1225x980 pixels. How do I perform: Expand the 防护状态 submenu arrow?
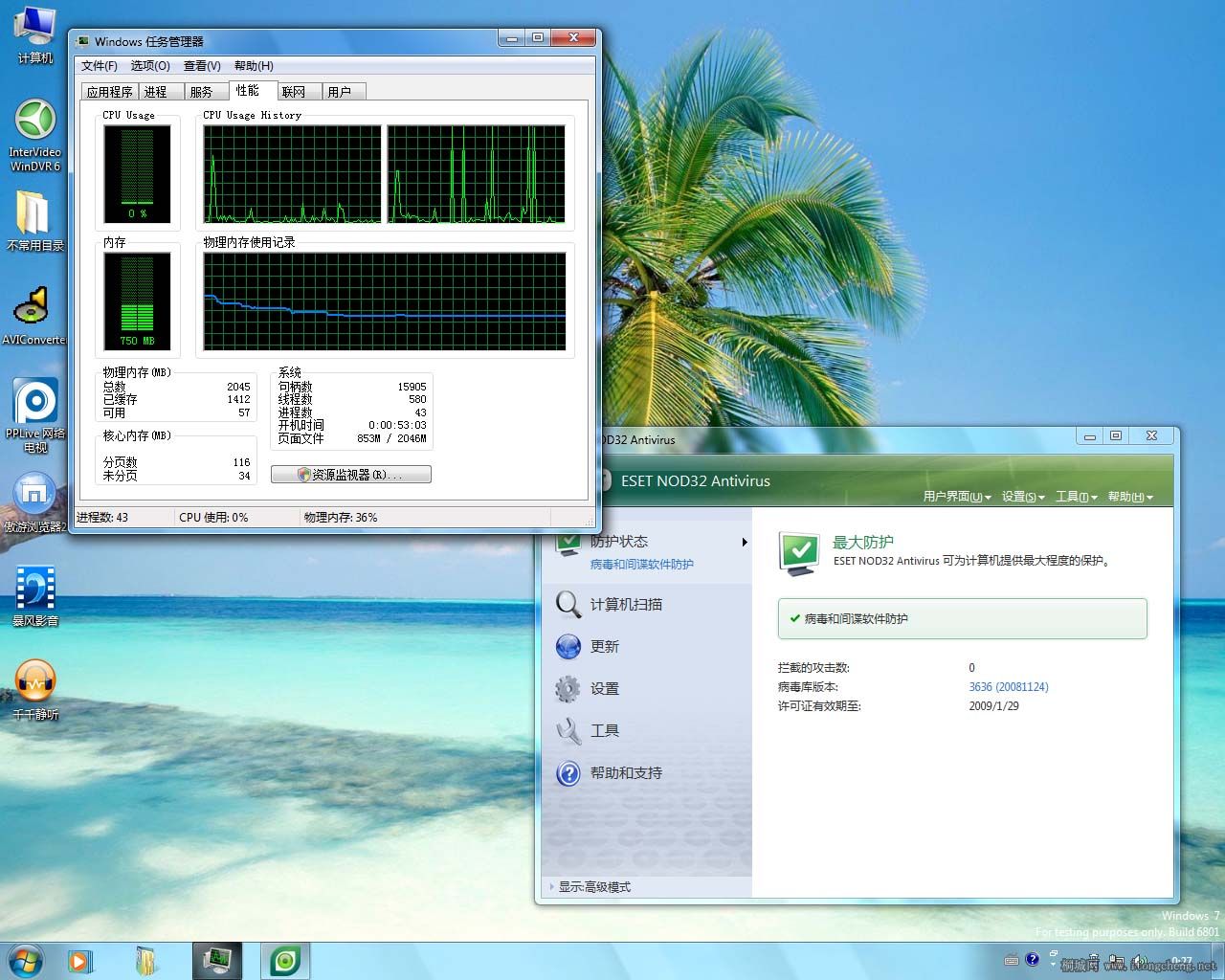click(x=745, y=543)
